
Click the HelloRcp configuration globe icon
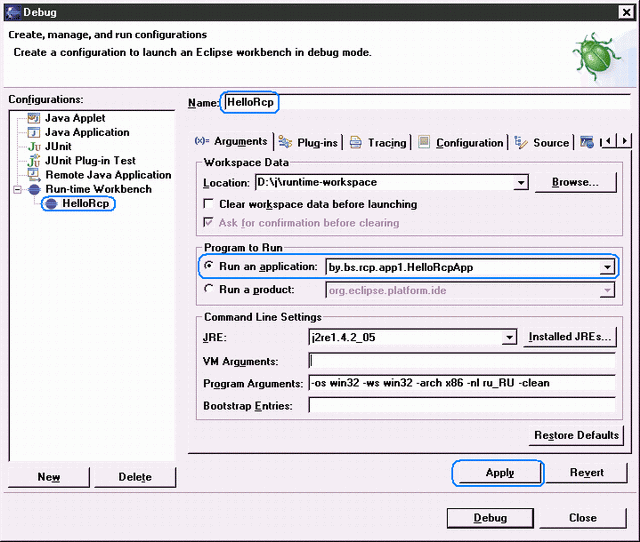[51, 204]
